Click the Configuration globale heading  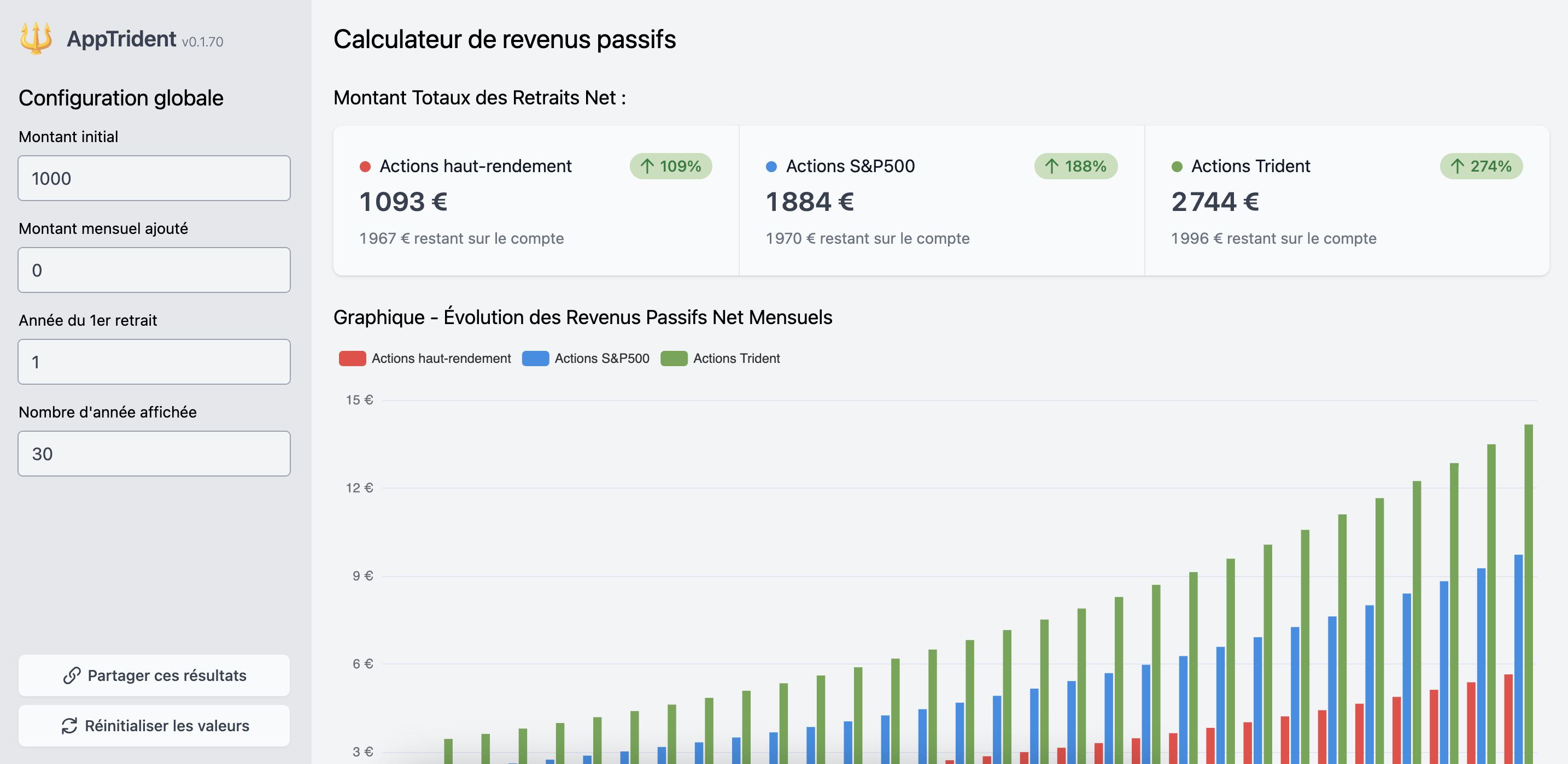[x=121, y=98]
